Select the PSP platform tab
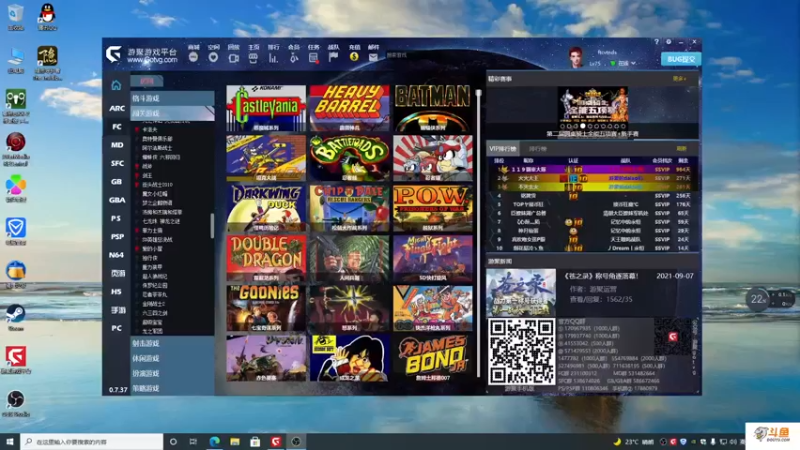Viewport: 800px width, 450px height. tap(117, 237)
